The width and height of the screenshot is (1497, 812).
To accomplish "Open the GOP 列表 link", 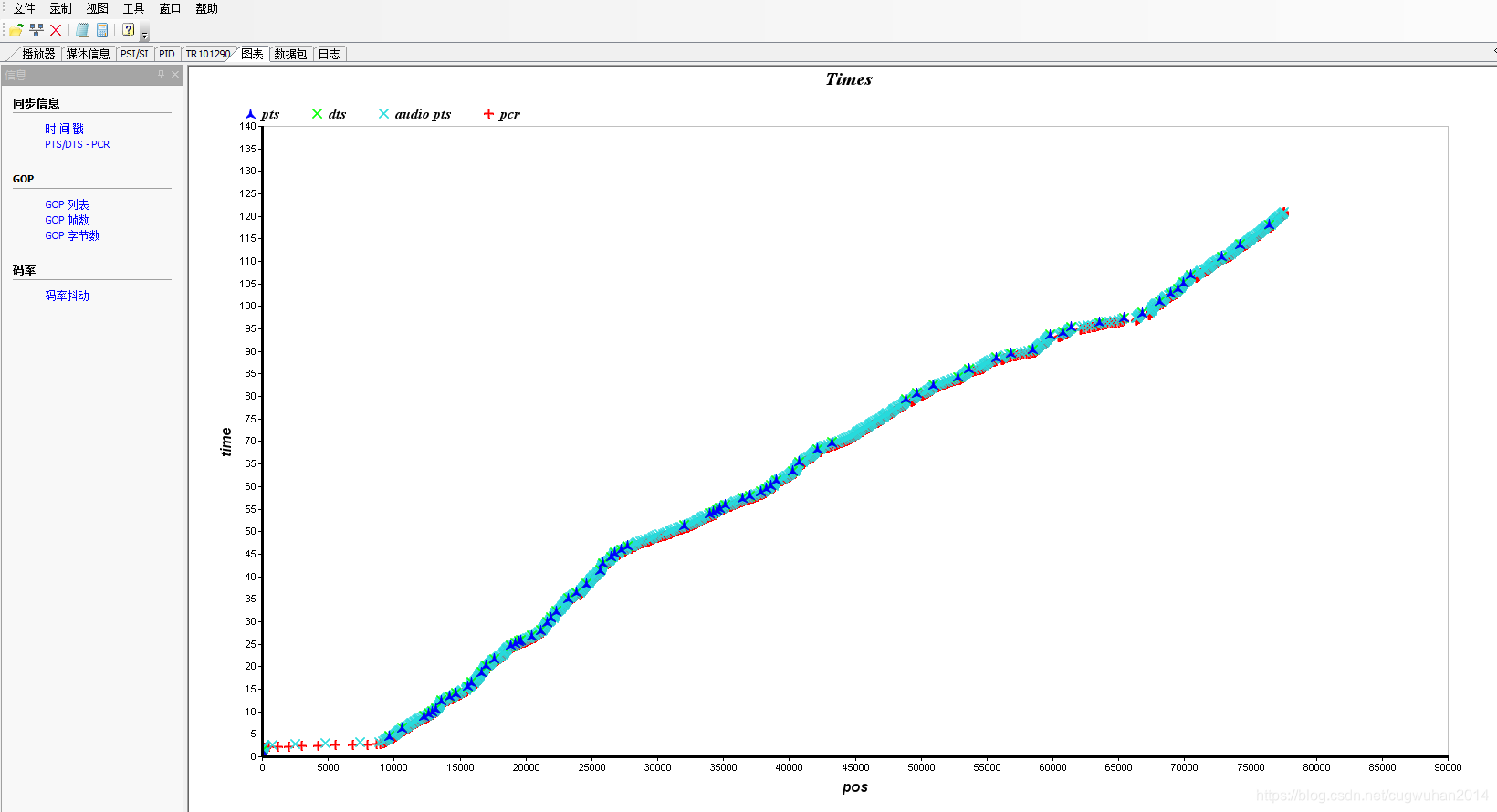I will pos(67,204).
